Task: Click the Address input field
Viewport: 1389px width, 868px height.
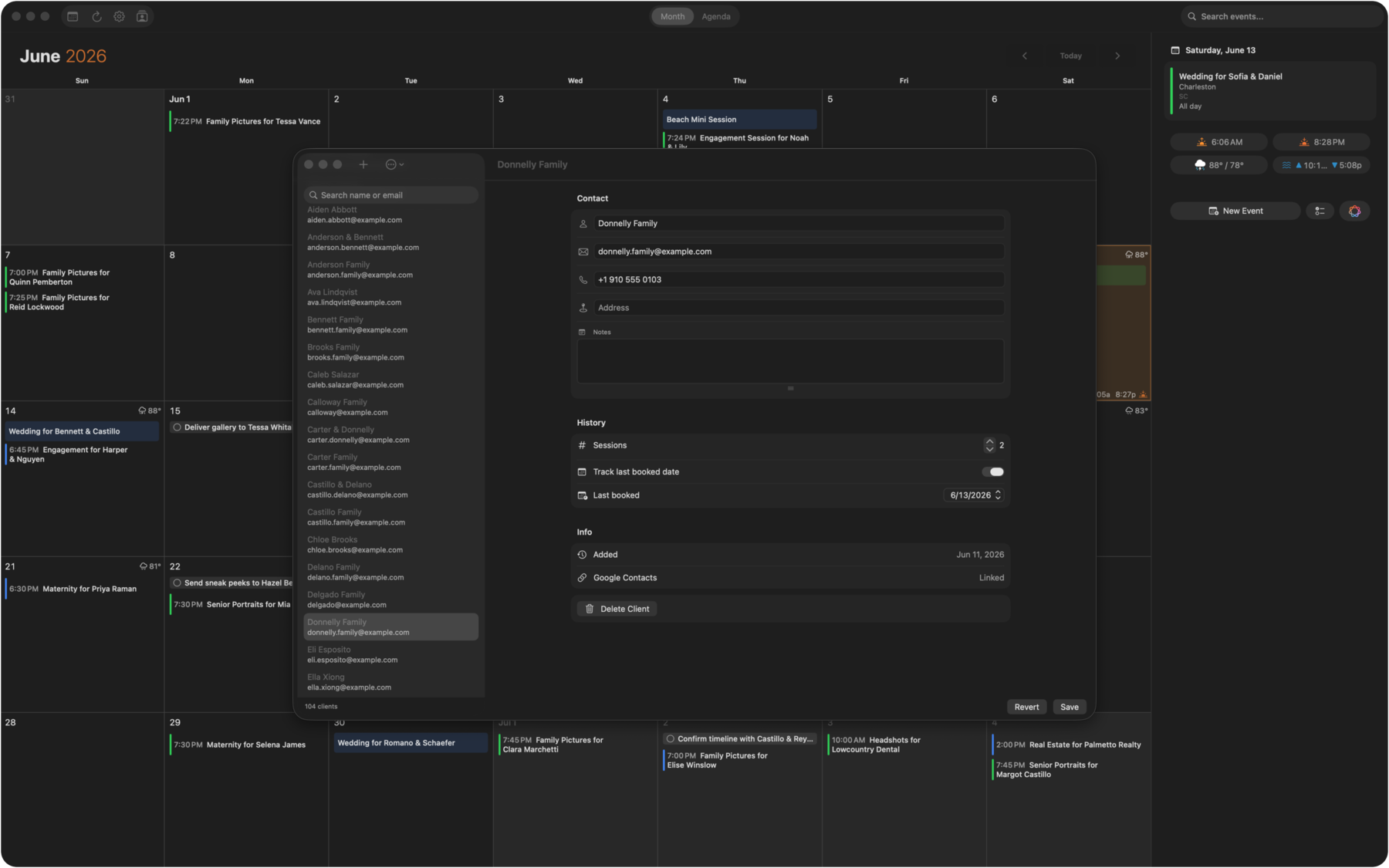Action: click(x=799, y=308)
